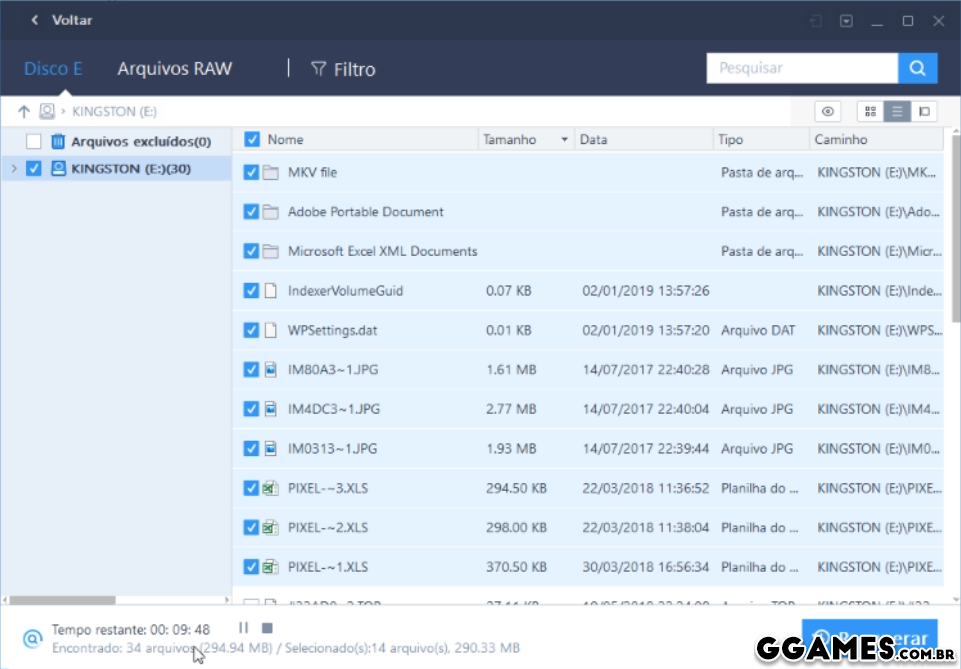Pause the scan in progress

[243, 628]
